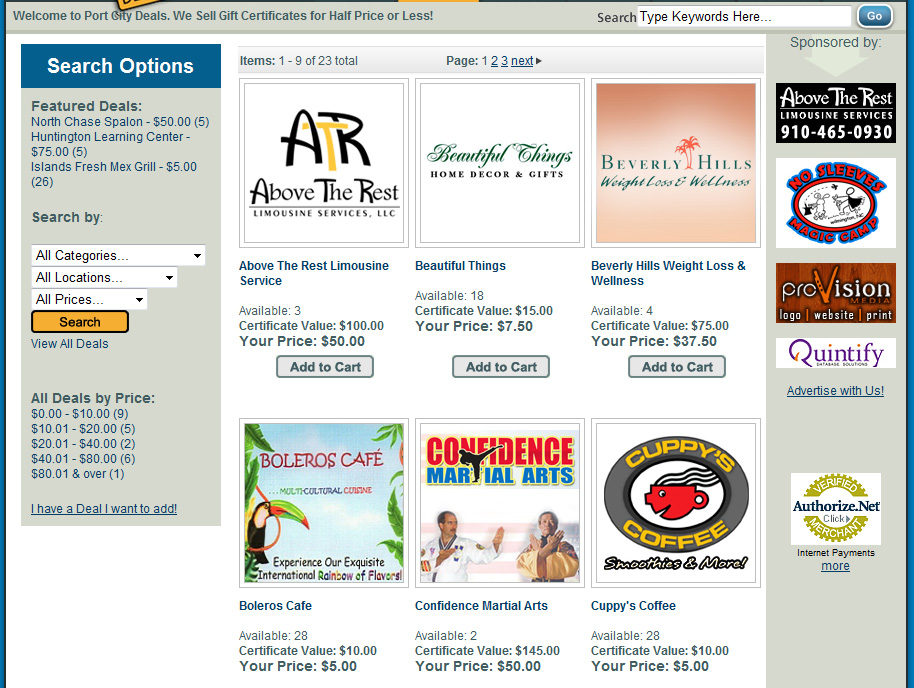Filter deals priced $40.01 - $80.00
The width and height of the screenshot is (914, 688).
click(83, 459)
